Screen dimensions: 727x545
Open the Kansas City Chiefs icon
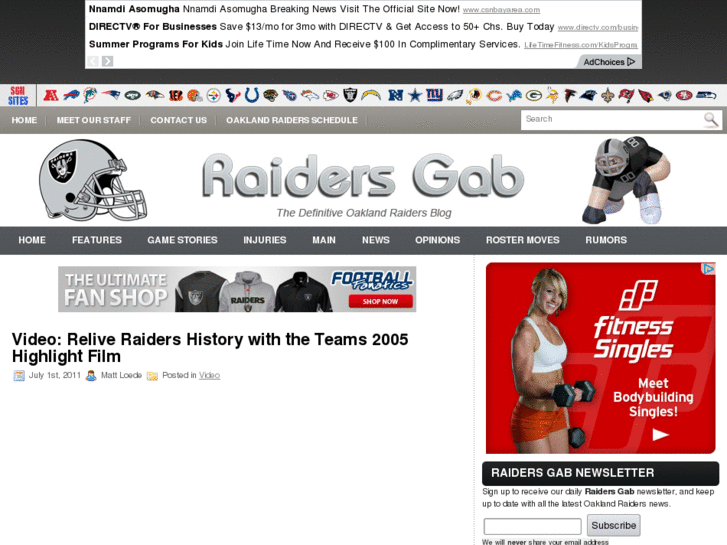pos(331,96)
